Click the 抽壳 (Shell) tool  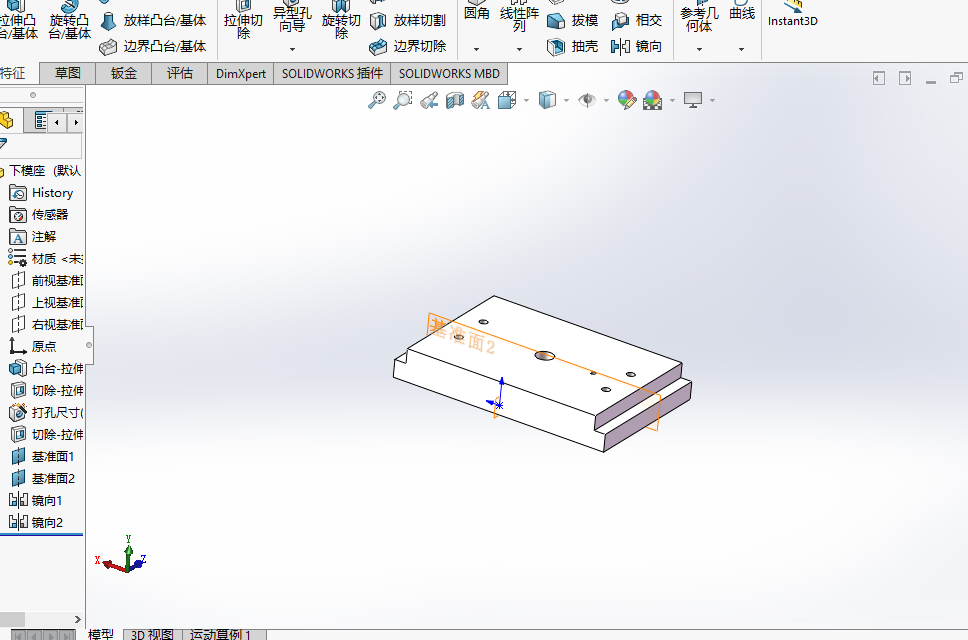click(573, 47)
